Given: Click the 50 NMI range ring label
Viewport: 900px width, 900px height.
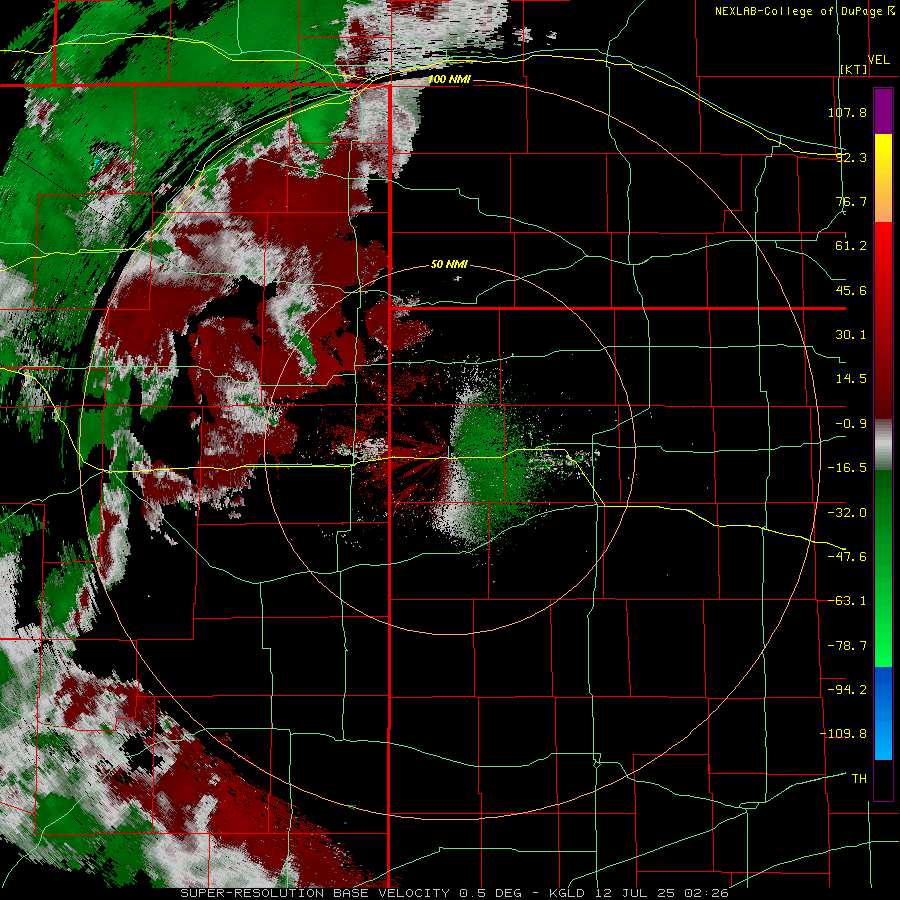Looking at the screenshot, I should coord(449,265).
